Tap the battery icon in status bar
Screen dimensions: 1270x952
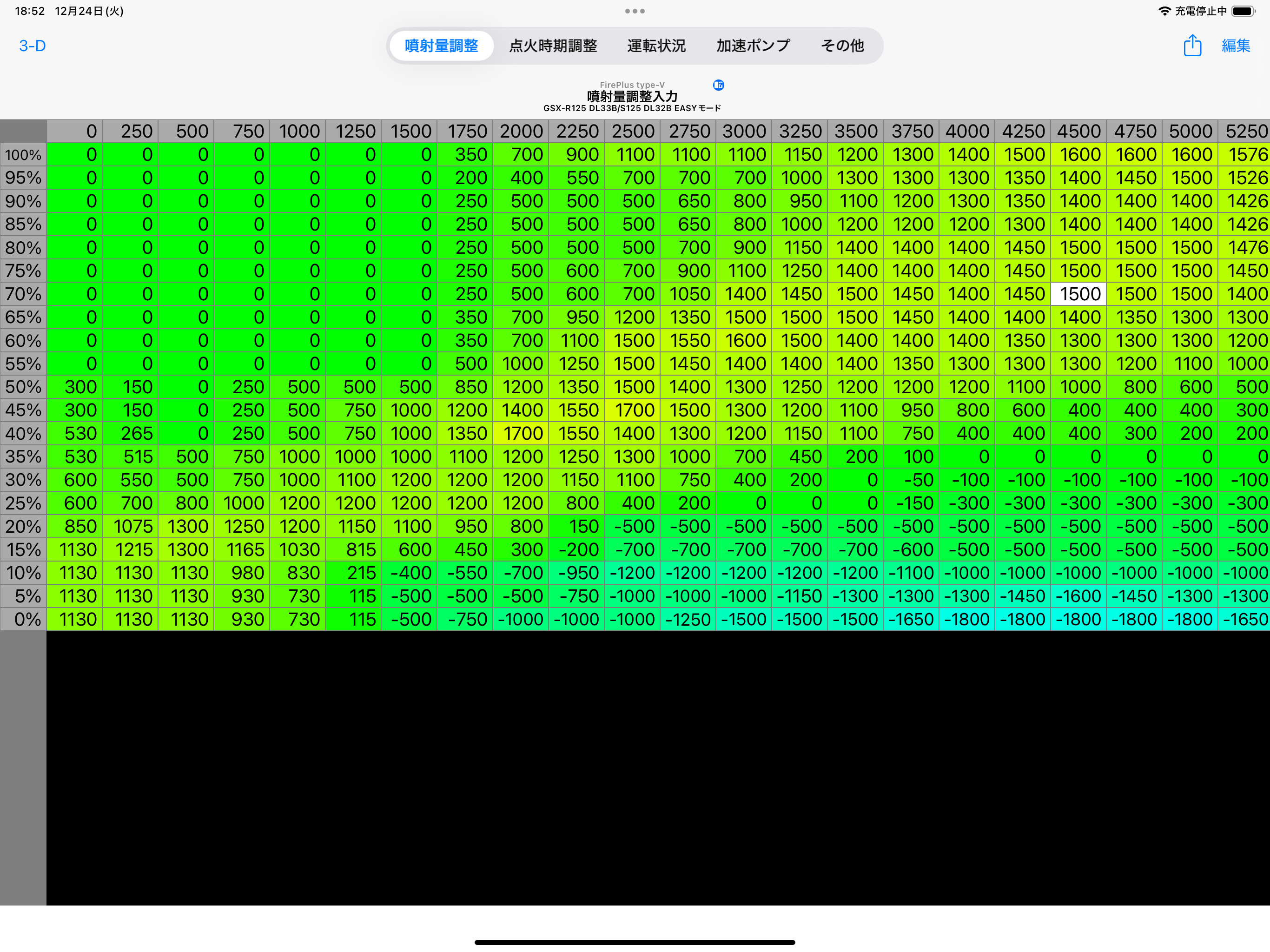1243,11
